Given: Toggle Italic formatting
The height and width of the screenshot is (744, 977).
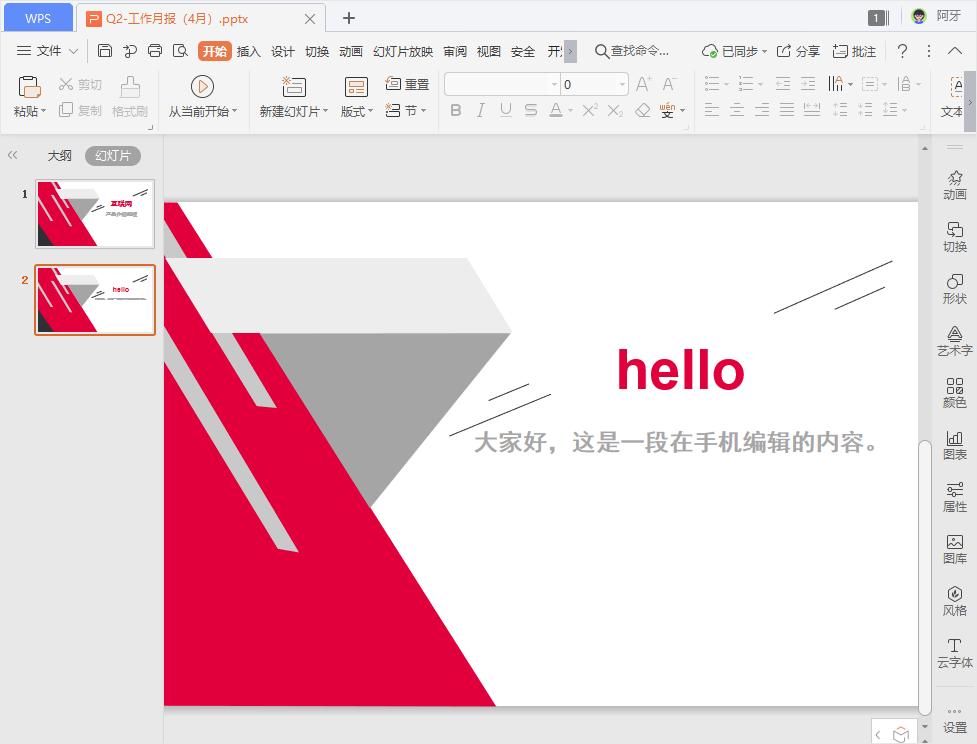Looking at the screenshot, I should click(x=480, y=110).
